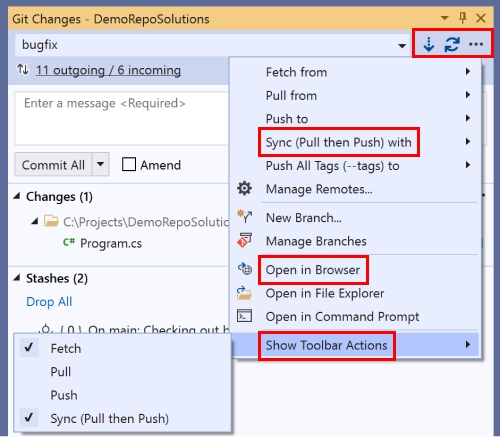Click the Sync circular-arrows toolbar icon

(452, 44)
